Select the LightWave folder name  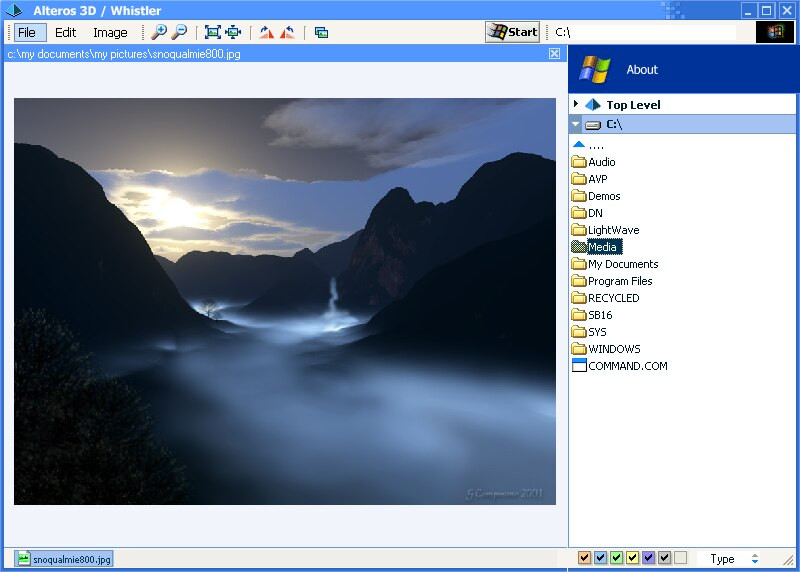click(x=613, y=230)
